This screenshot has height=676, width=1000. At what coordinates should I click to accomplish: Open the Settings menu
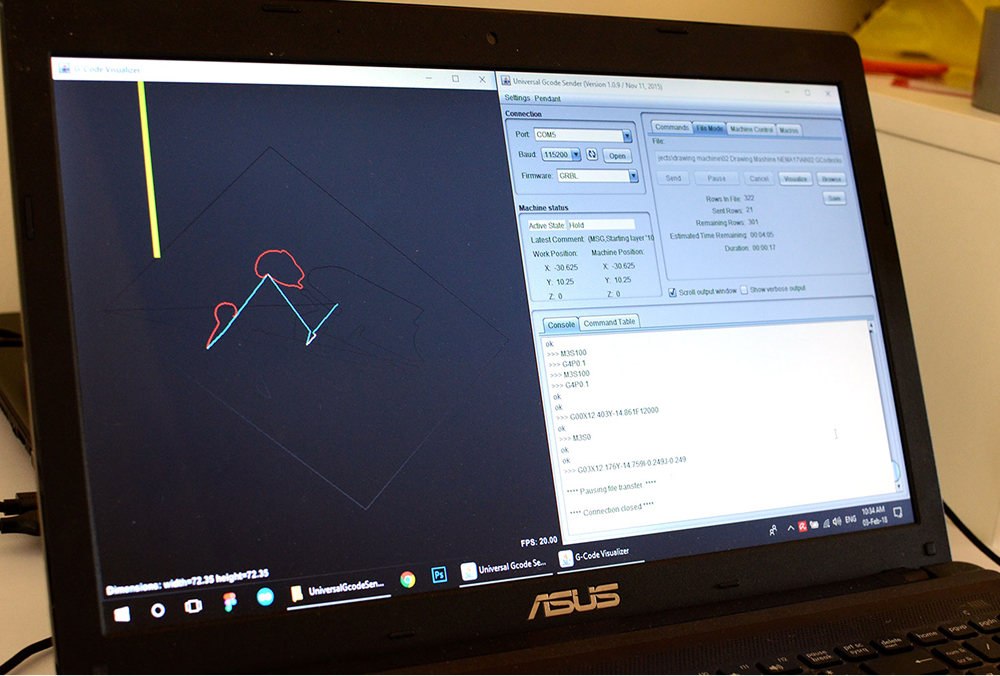517,98
